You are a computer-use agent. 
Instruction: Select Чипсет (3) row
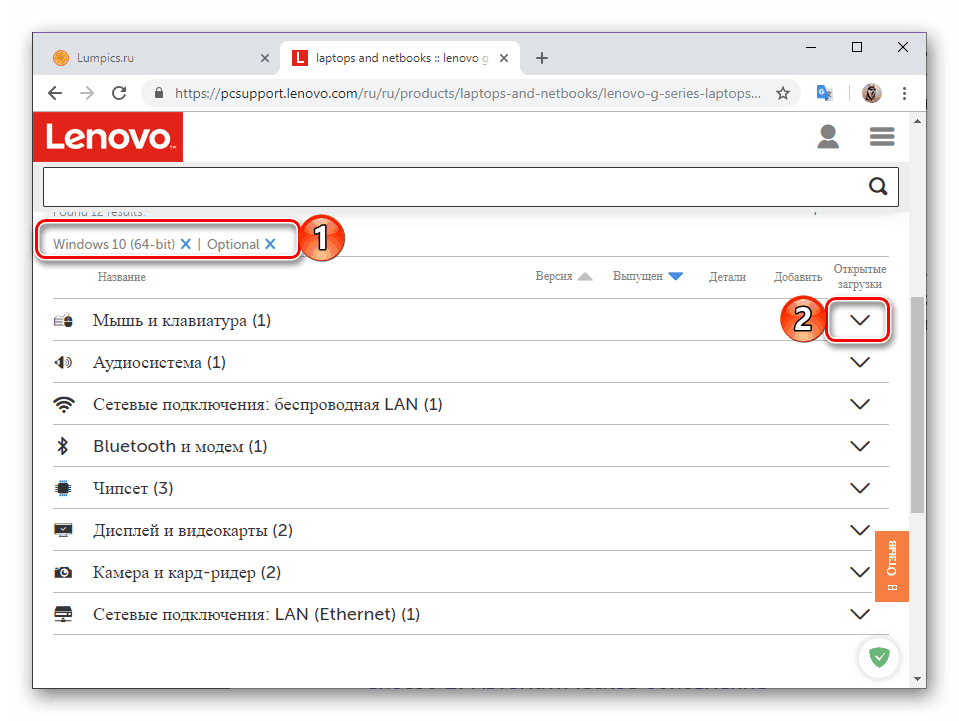tap(470, 488)
